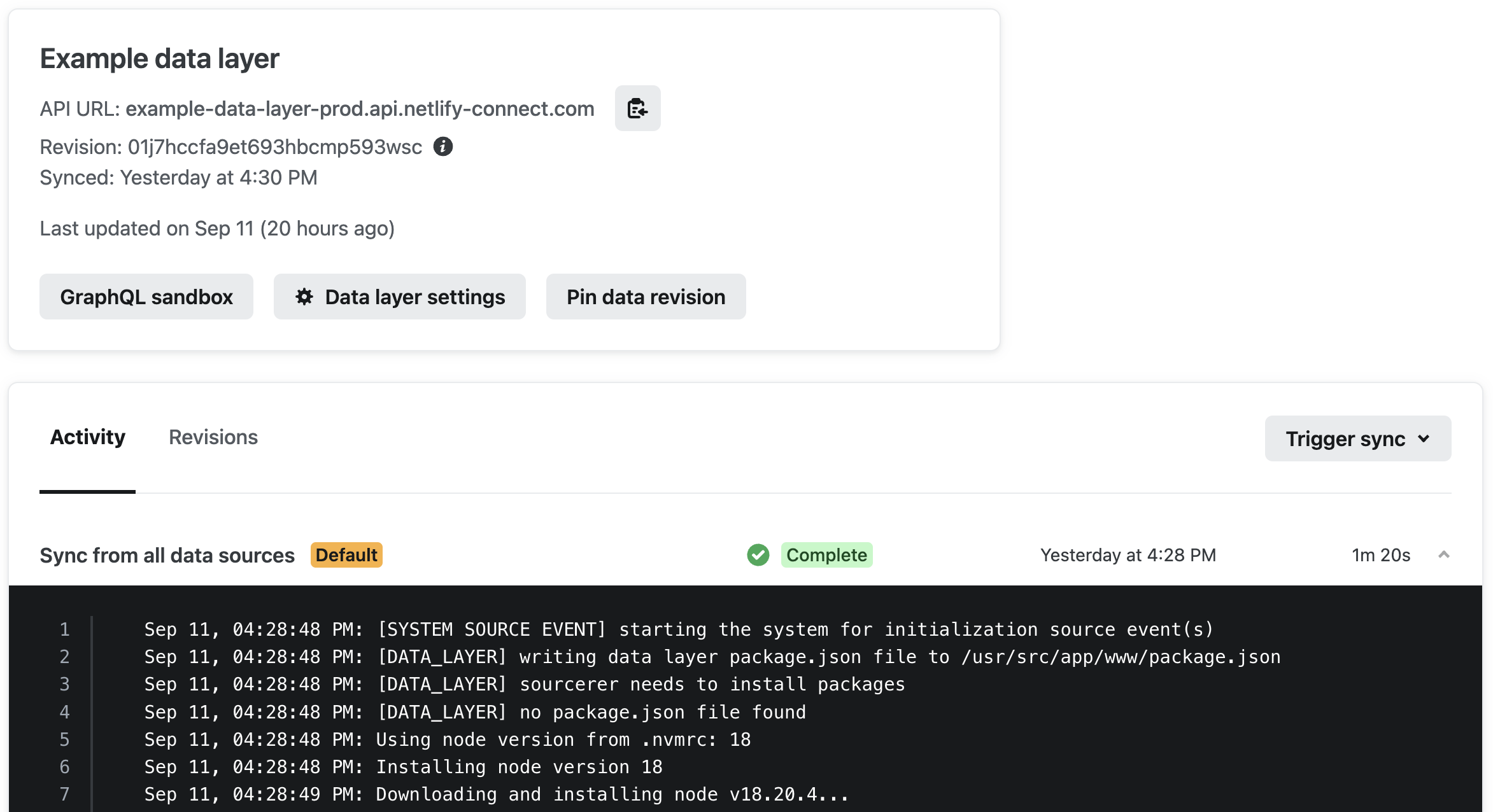Click log line 3 sourcerer needs install

[525, 684]
